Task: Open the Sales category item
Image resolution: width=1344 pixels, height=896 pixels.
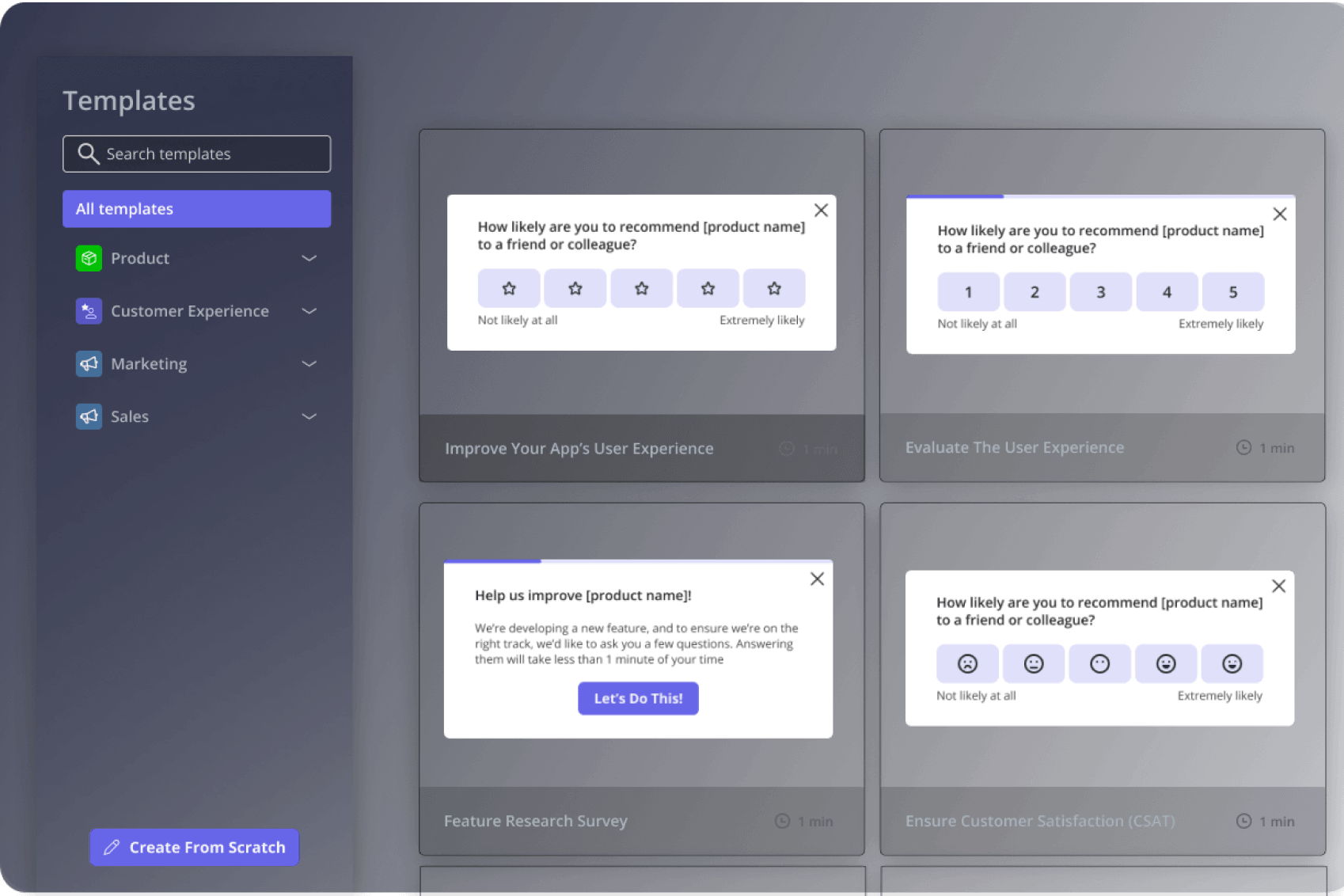Action: (x=130, y=416)
